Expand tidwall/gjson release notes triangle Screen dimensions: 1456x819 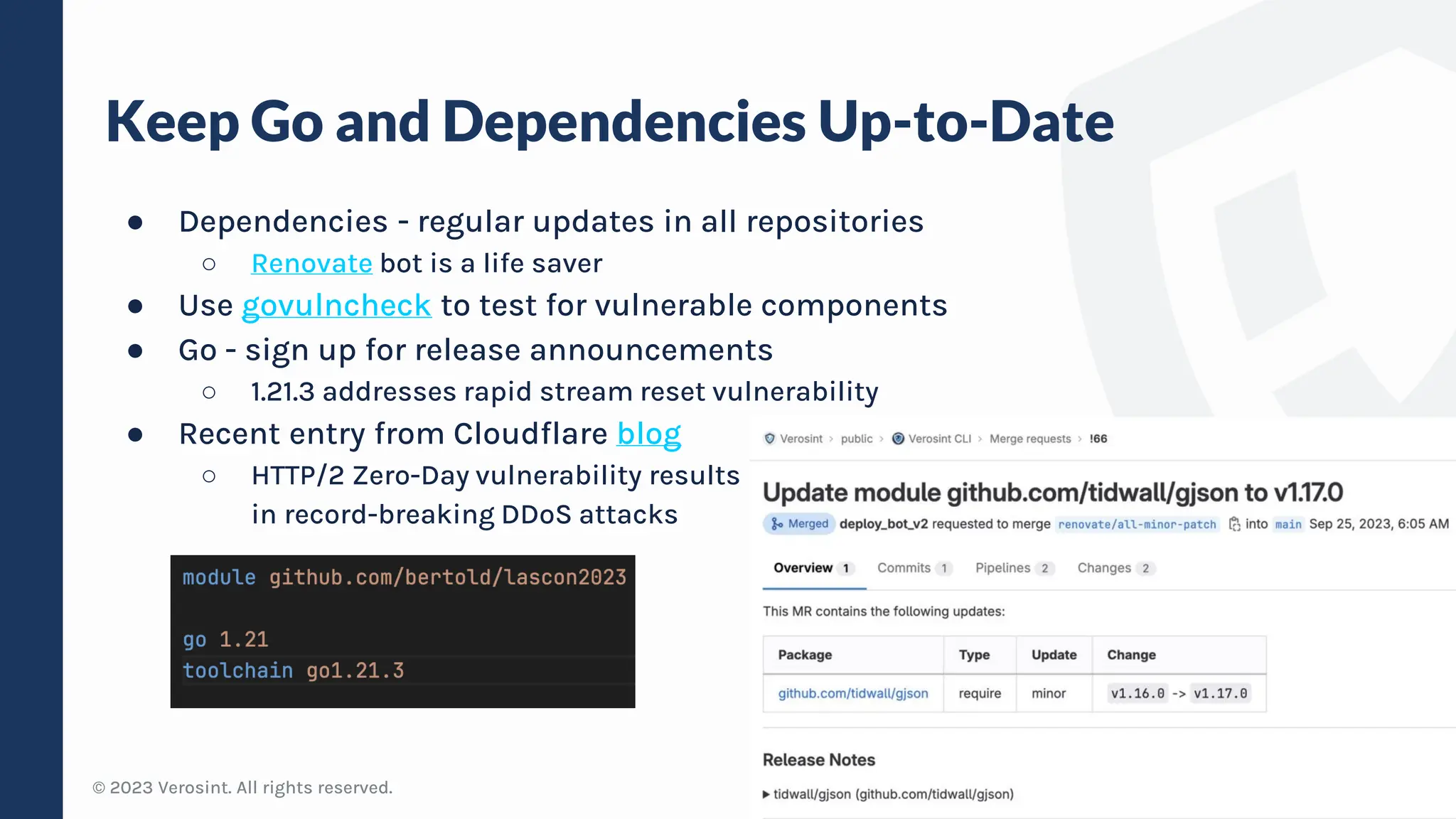(766, 794)
